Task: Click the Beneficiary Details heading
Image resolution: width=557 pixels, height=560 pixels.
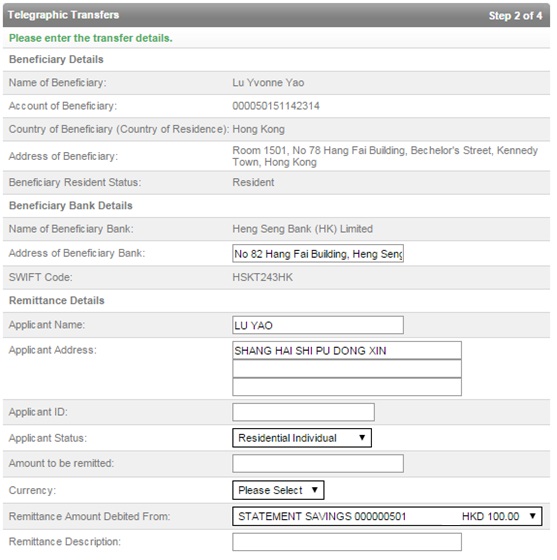Action: 56,59
